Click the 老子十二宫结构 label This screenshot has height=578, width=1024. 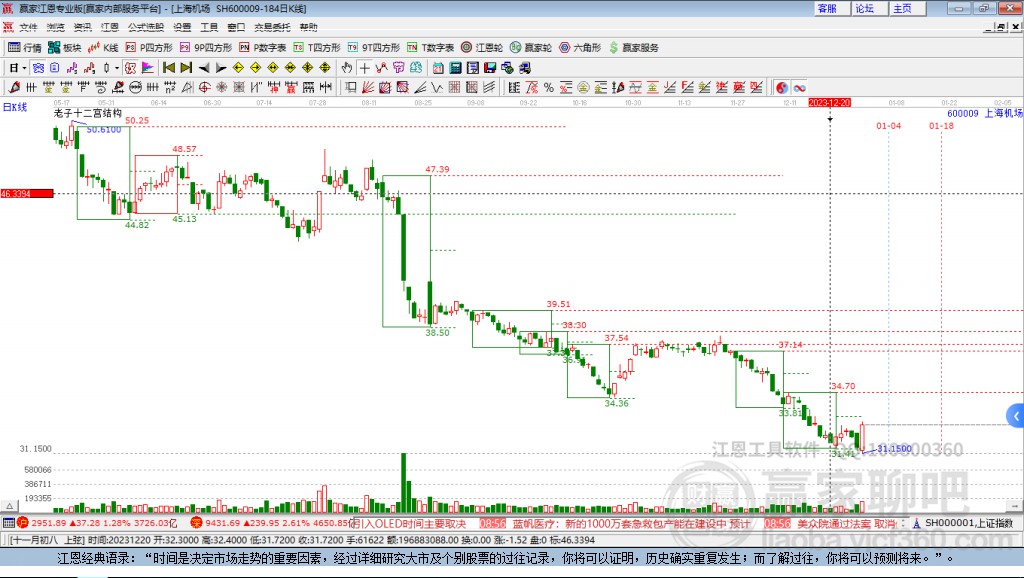88,113
